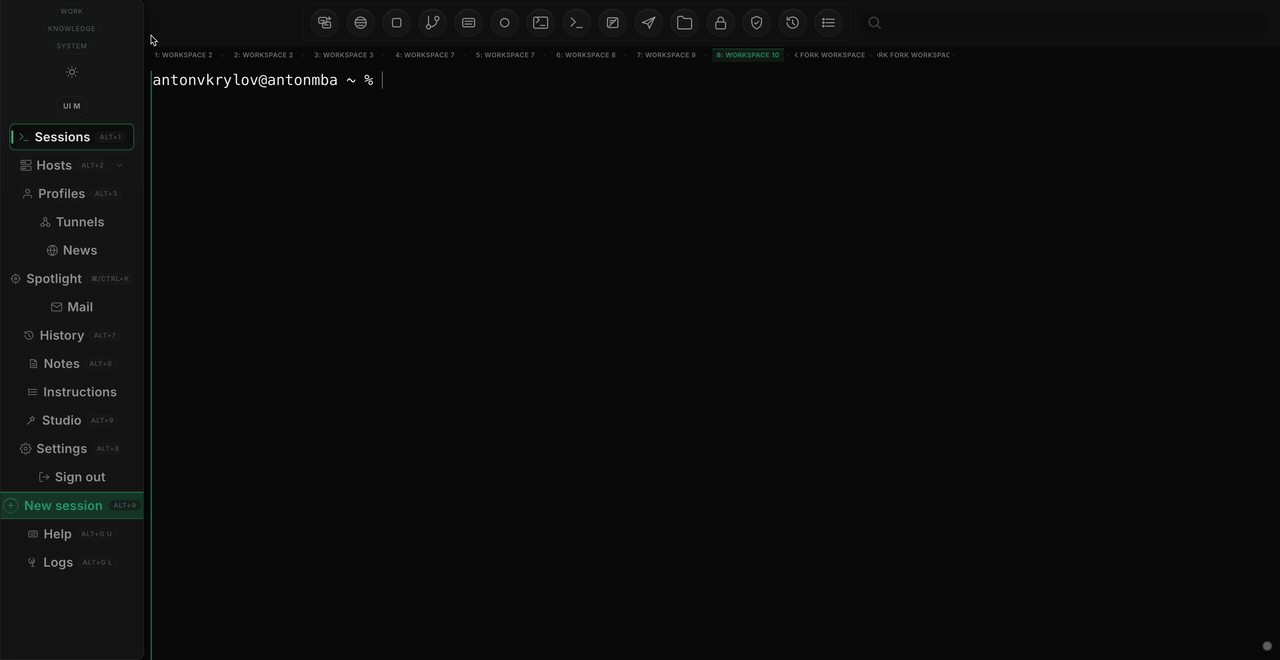Click the first toolbar icon with plus sign
Screen dimensions: 1280x660
click(325, 22)
